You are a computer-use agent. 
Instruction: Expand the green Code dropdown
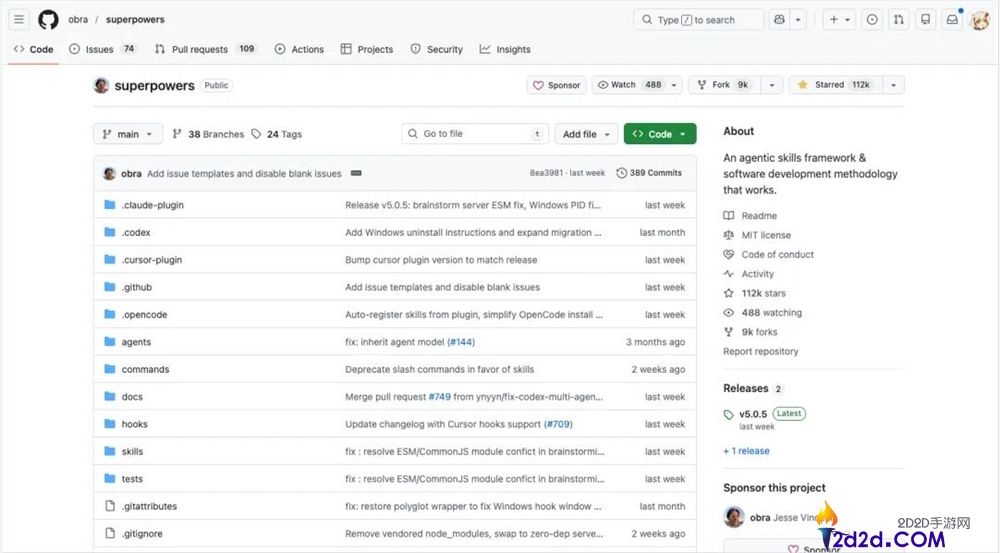point(660,134)
